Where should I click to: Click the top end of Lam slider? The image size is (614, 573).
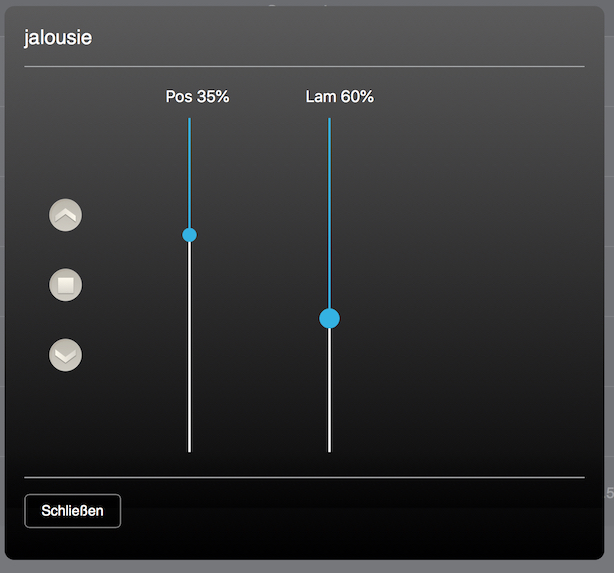pos(329,120)
